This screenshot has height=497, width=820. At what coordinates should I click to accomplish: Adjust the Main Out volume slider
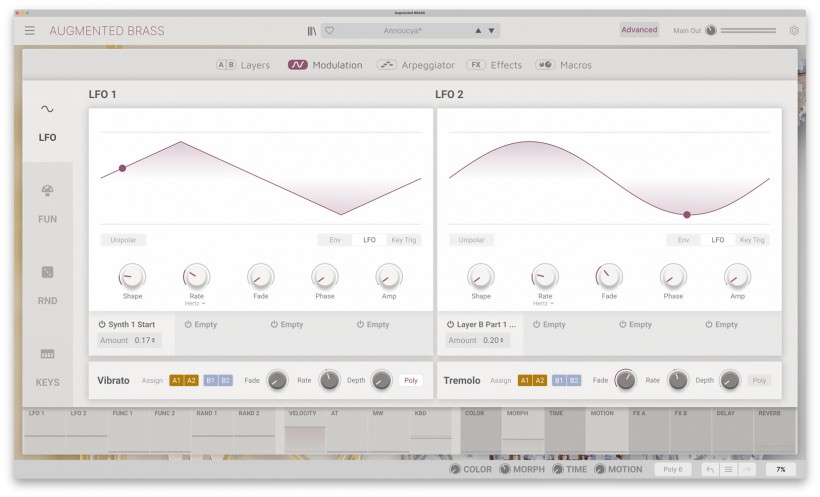pos(748,31)
